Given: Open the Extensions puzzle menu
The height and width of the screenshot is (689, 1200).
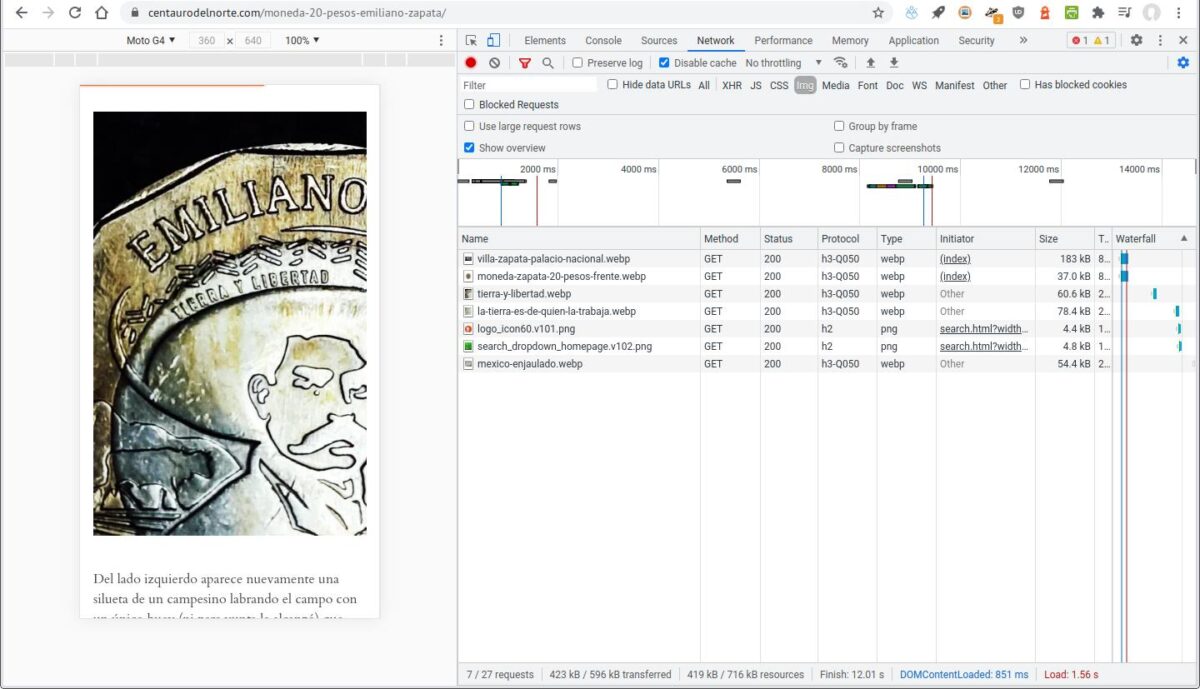Looking at the screenshot, I should (x=1098, y=13).
